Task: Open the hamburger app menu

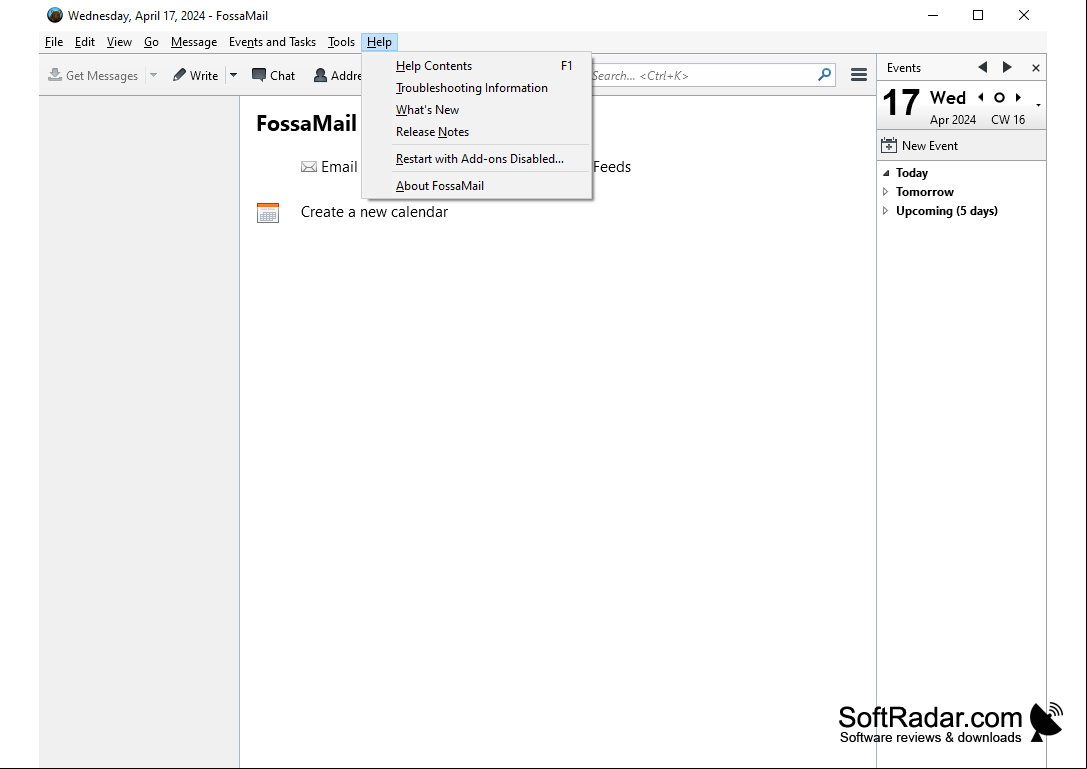Action: [x=859, y=75]
